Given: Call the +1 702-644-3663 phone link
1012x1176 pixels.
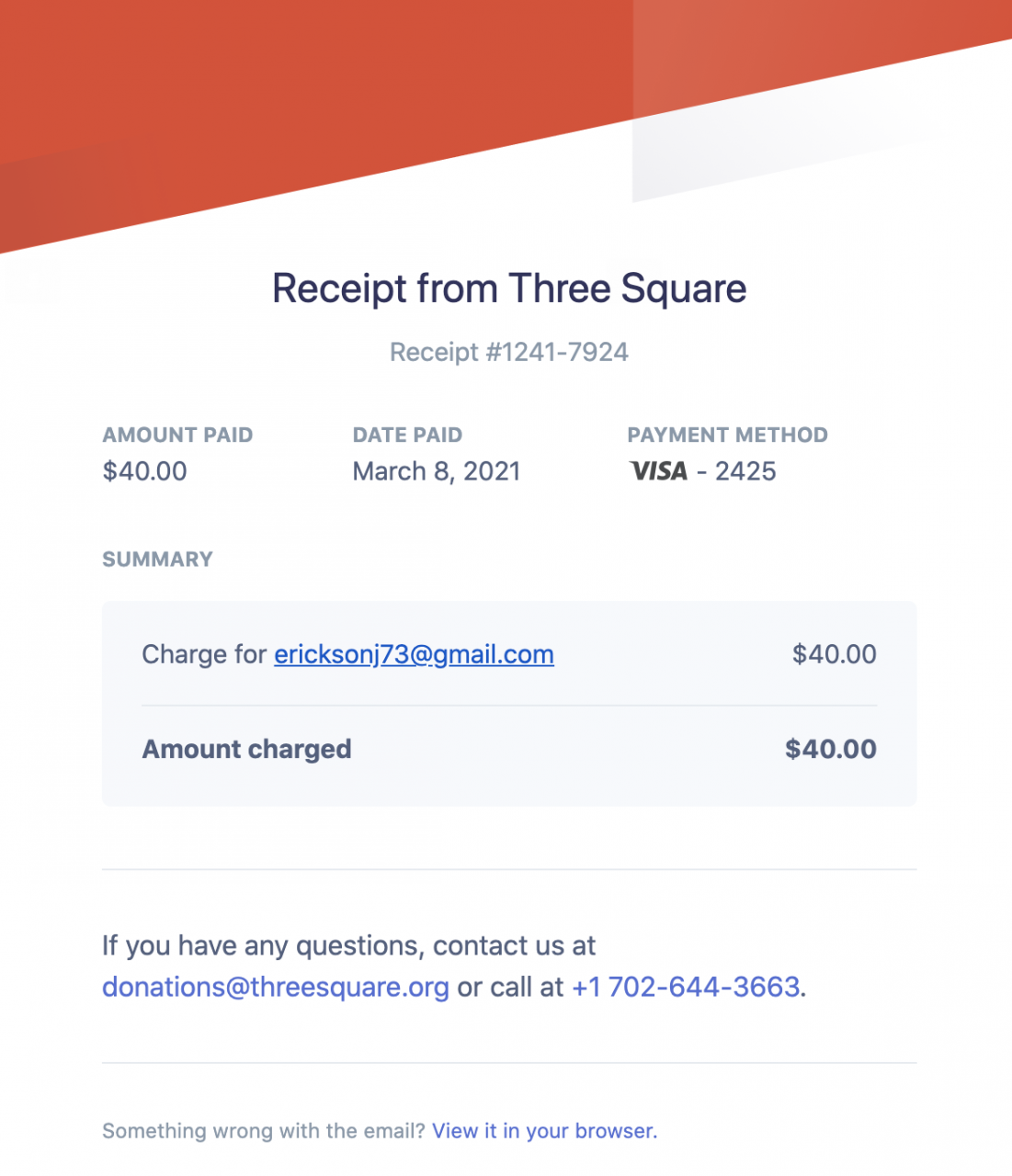Looking at the screenshot, I should pyautogui.click(x=686, y=987).
